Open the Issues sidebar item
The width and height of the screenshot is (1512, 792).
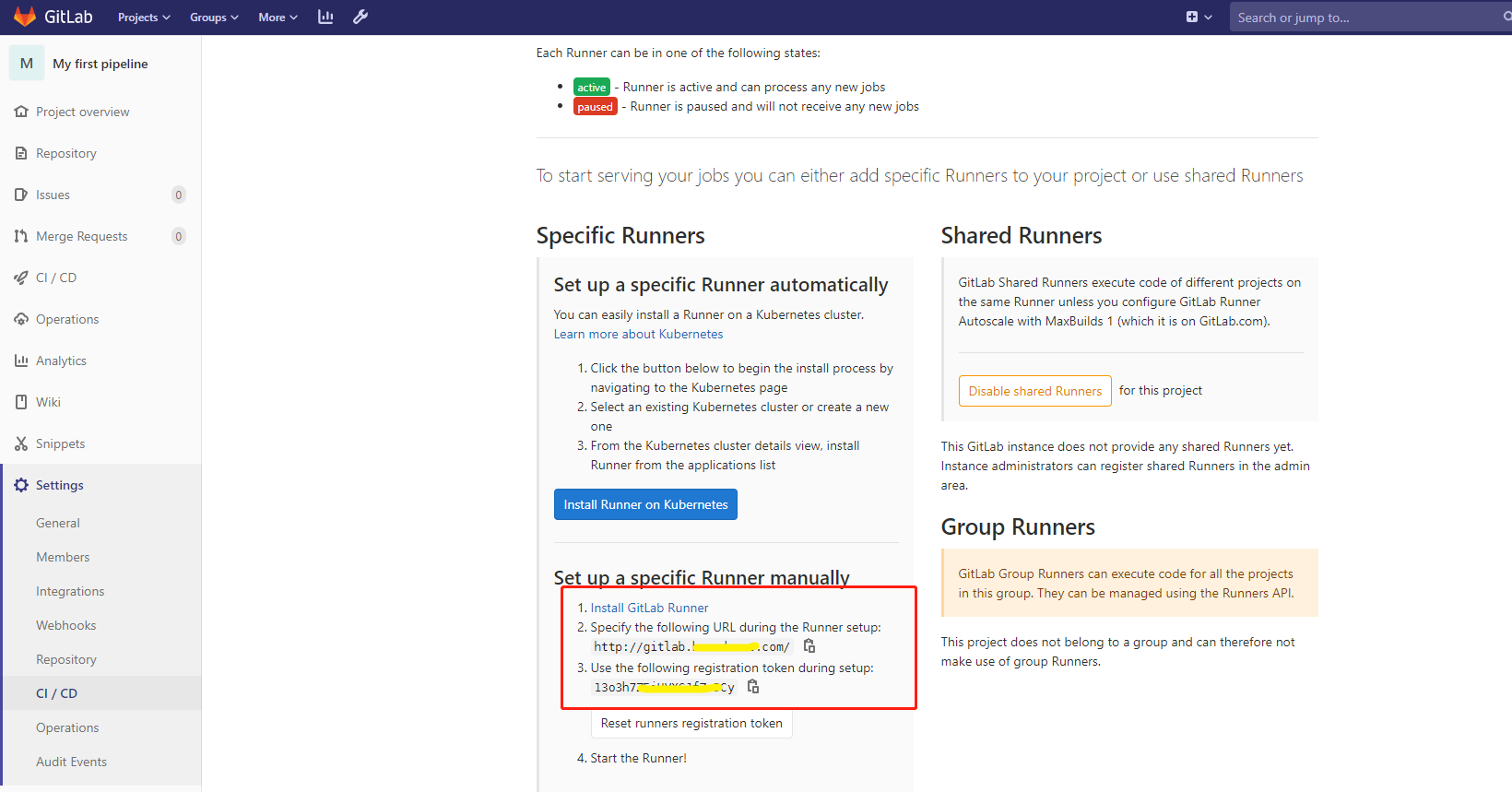click(53, 195)
